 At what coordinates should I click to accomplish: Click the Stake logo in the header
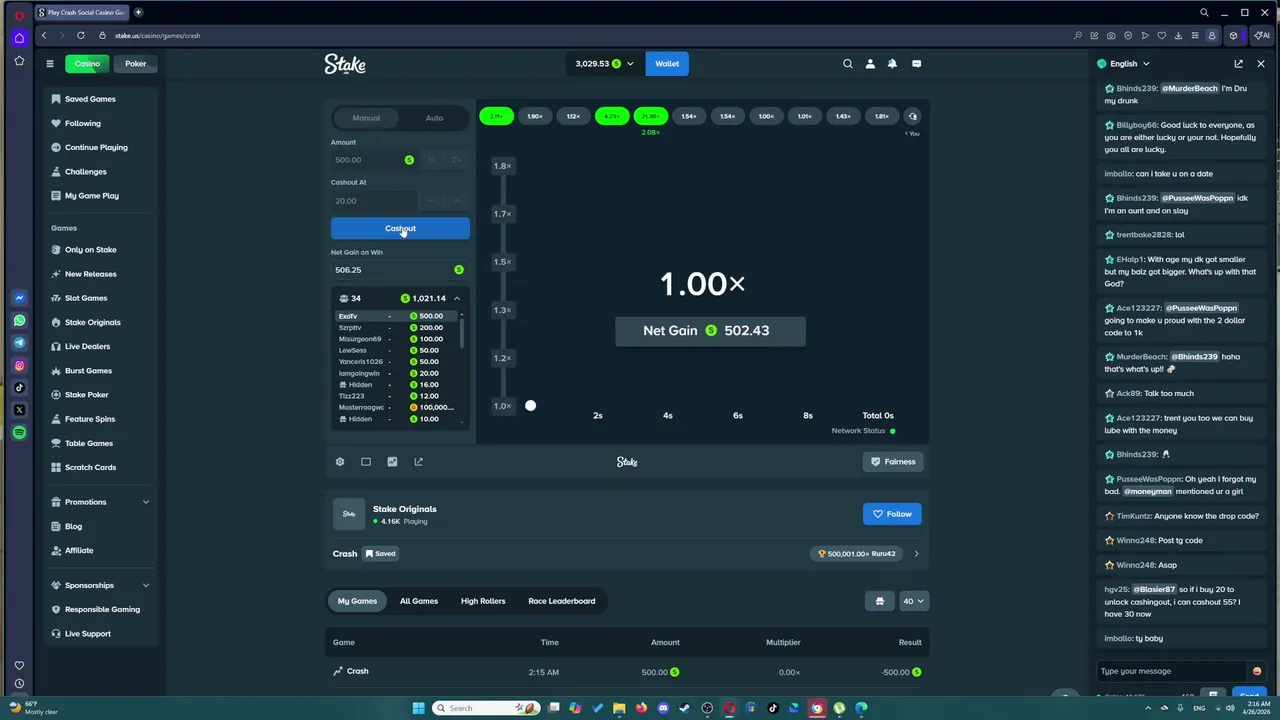(x=345, y=64)
